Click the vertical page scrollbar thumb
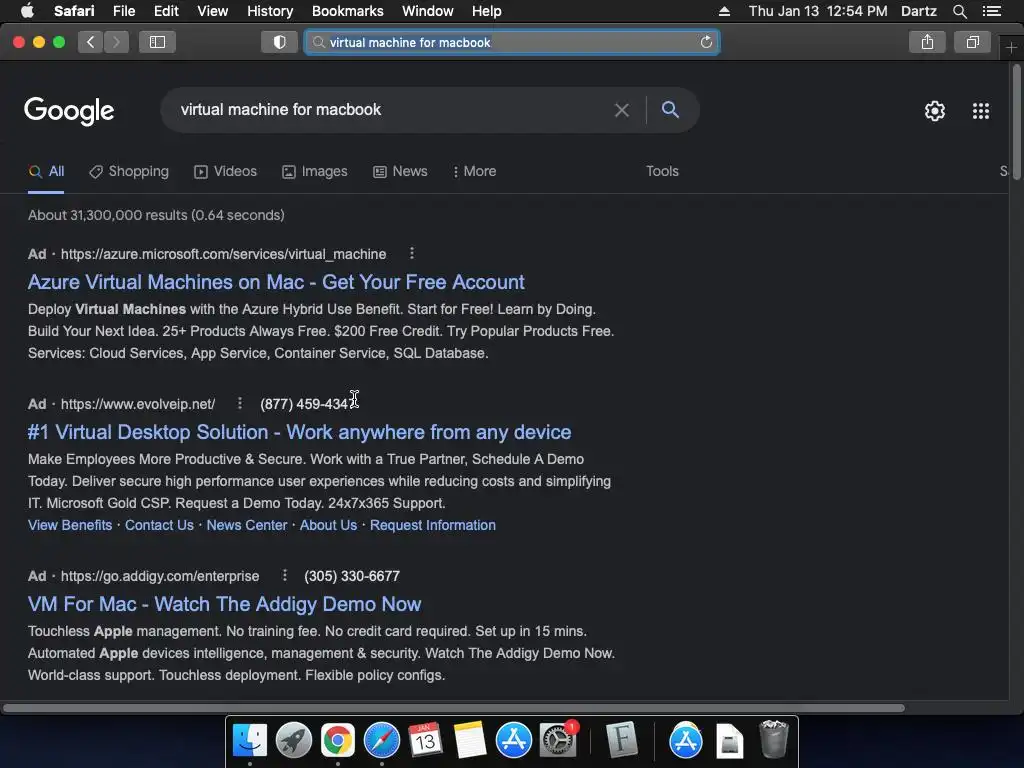The height and width of the screenshot is (768, 1024). [x=1017, y=121]
